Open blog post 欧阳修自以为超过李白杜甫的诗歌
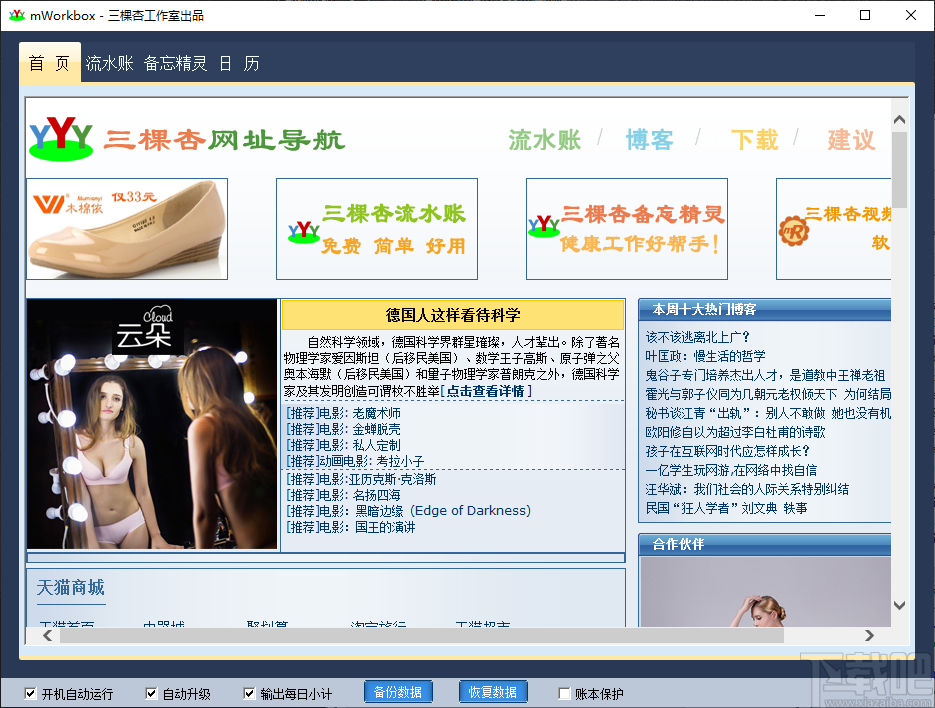 point(735,432)
